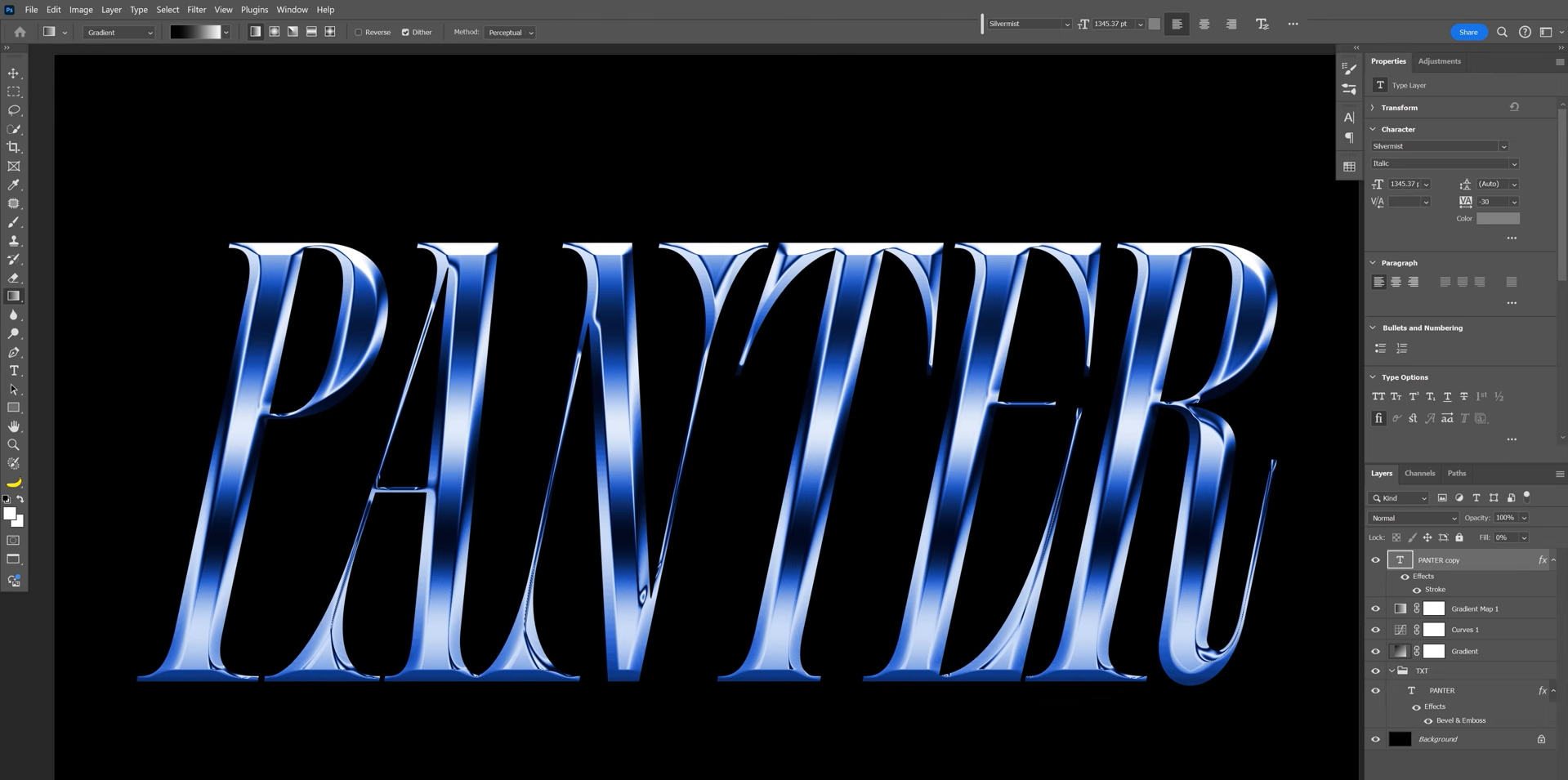Expand the Transform section
This screenshot has height=780, width=1568.
(x=1374, y=108)
